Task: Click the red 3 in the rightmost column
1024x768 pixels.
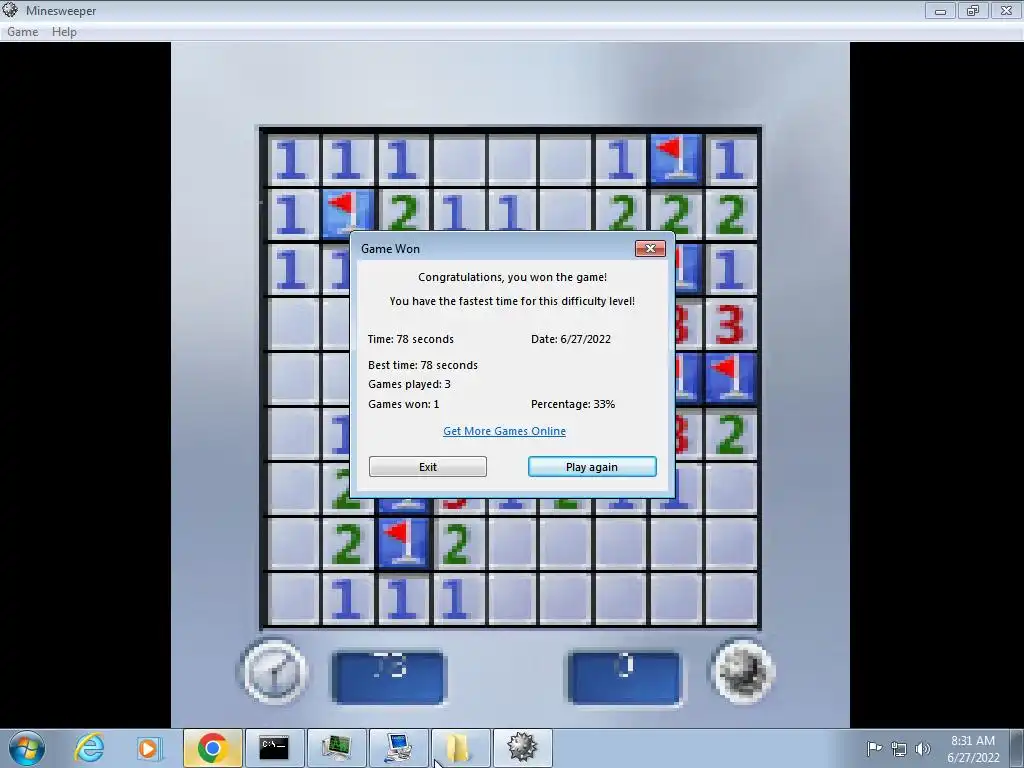Action: click(731, 323)
